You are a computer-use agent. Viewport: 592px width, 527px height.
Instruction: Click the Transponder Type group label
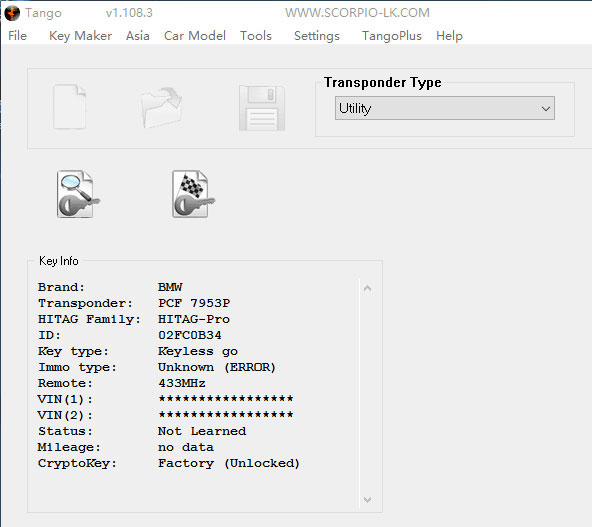pyautogui.click(x=383, y=82)
